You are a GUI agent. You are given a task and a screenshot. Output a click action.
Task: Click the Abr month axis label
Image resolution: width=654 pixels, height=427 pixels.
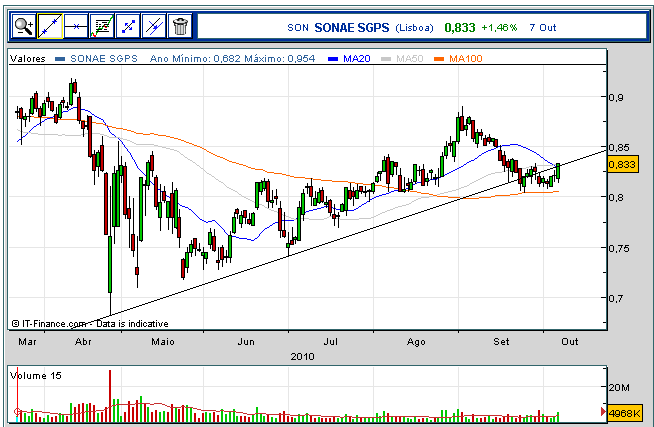tap(83, 342)
